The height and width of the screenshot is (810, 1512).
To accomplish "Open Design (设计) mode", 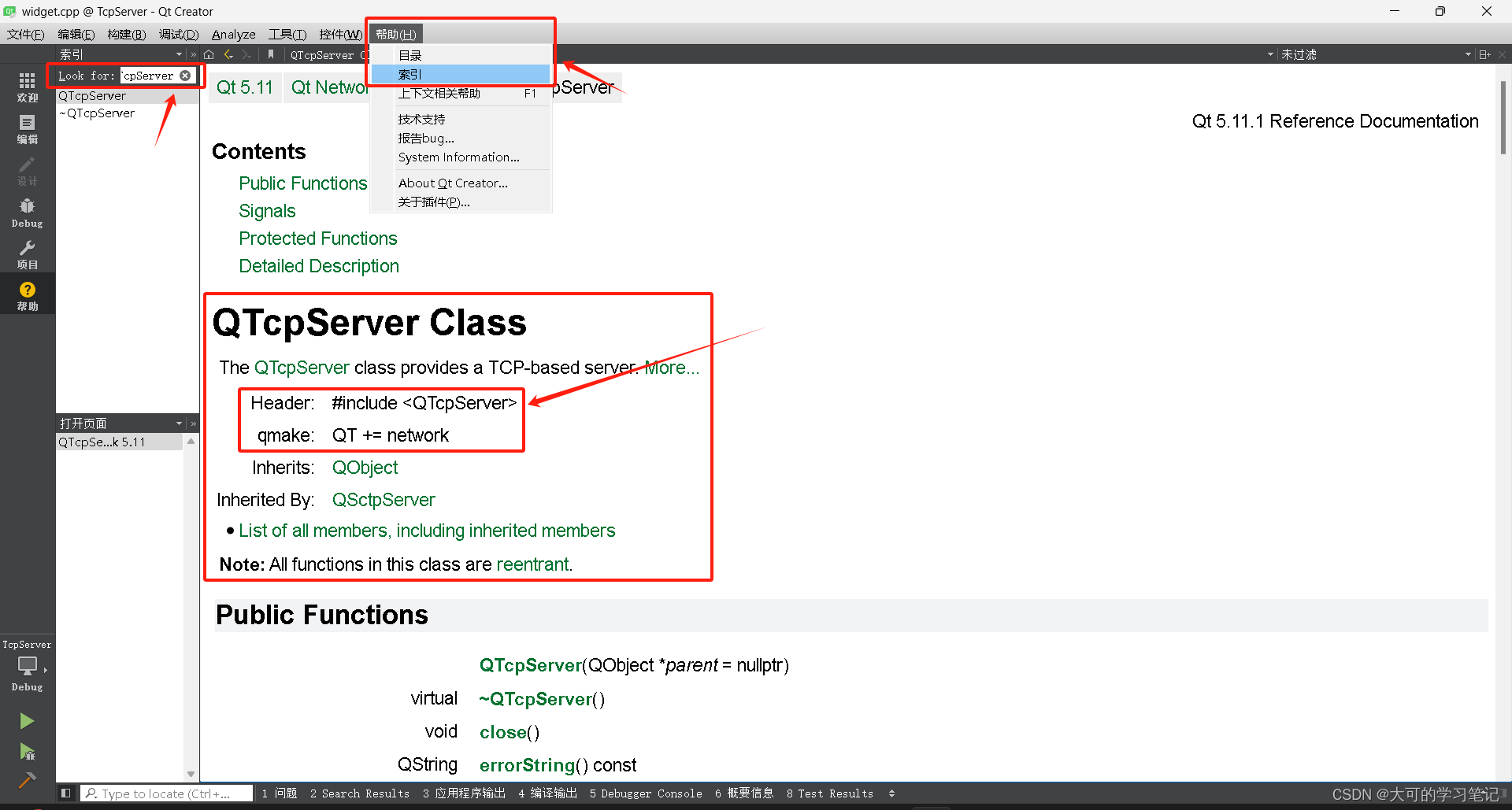I will [x=28, y=171].
